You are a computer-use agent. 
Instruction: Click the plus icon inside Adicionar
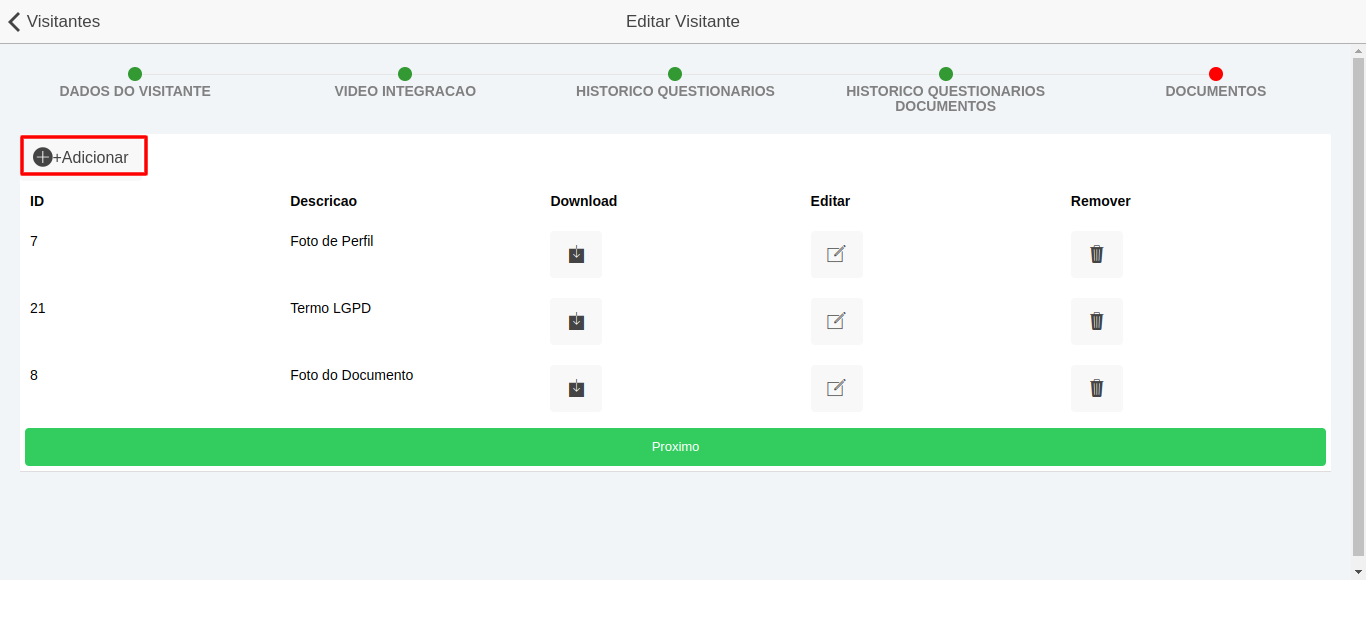pos(42,156)
